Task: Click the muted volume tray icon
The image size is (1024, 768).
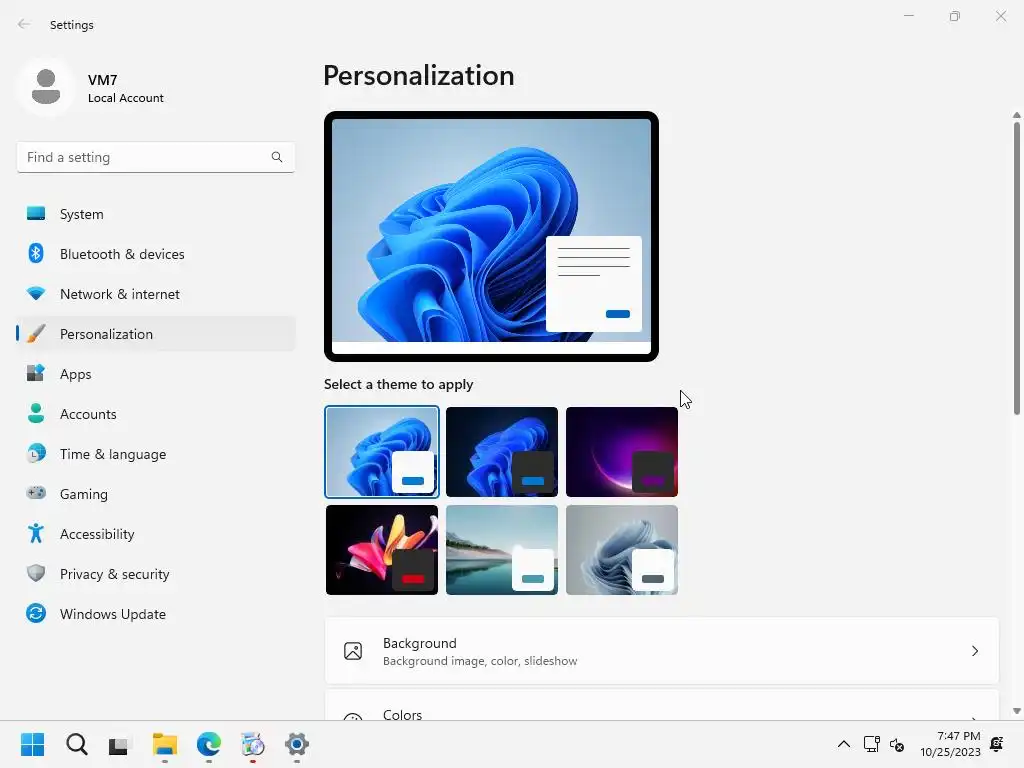Action: 897,744
